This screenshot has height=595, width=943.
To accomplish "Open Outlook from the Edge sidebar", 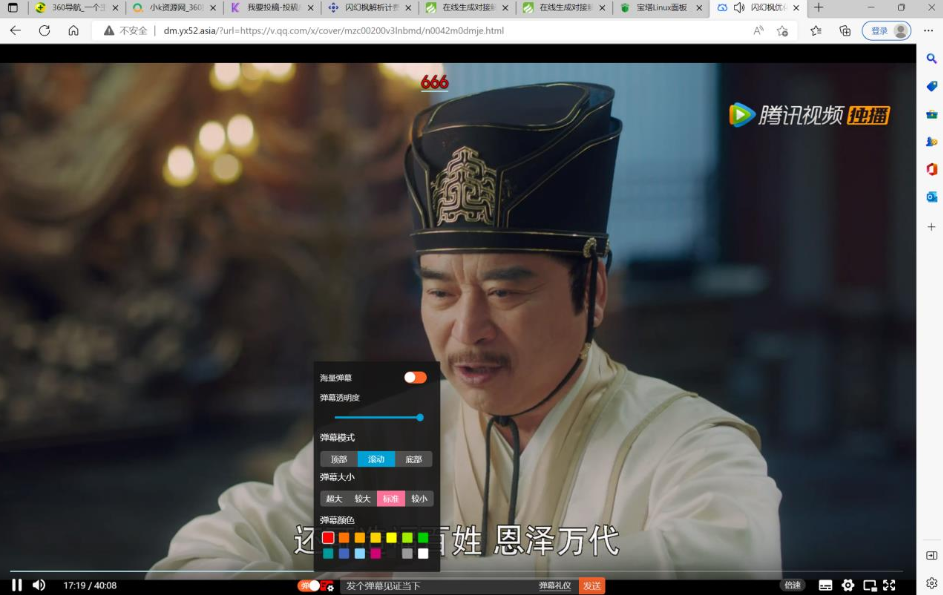I will 932,197.
